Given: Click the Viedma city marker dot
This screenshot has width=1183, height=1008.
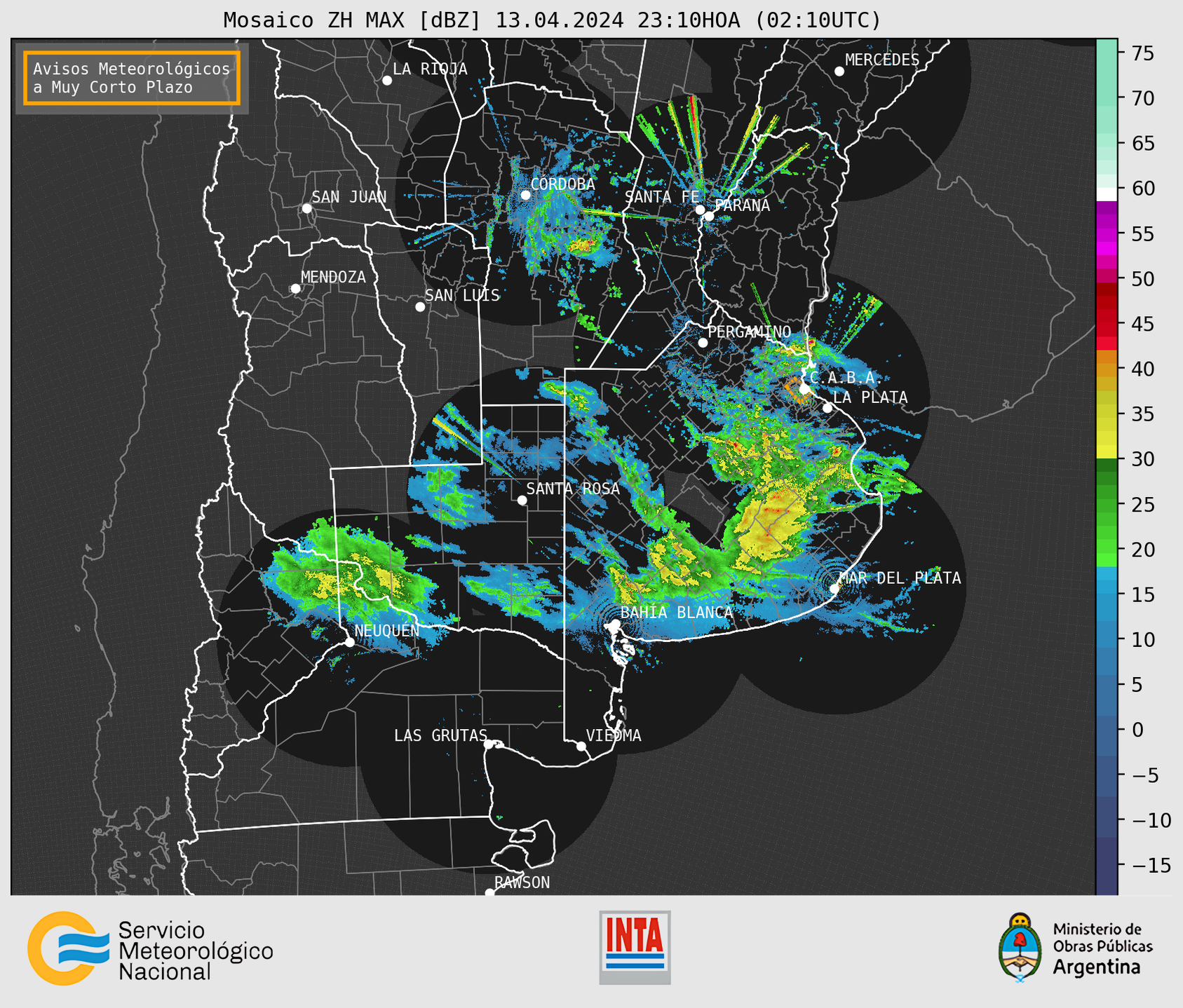Looking at the screenshot, I should pos(581,746).
